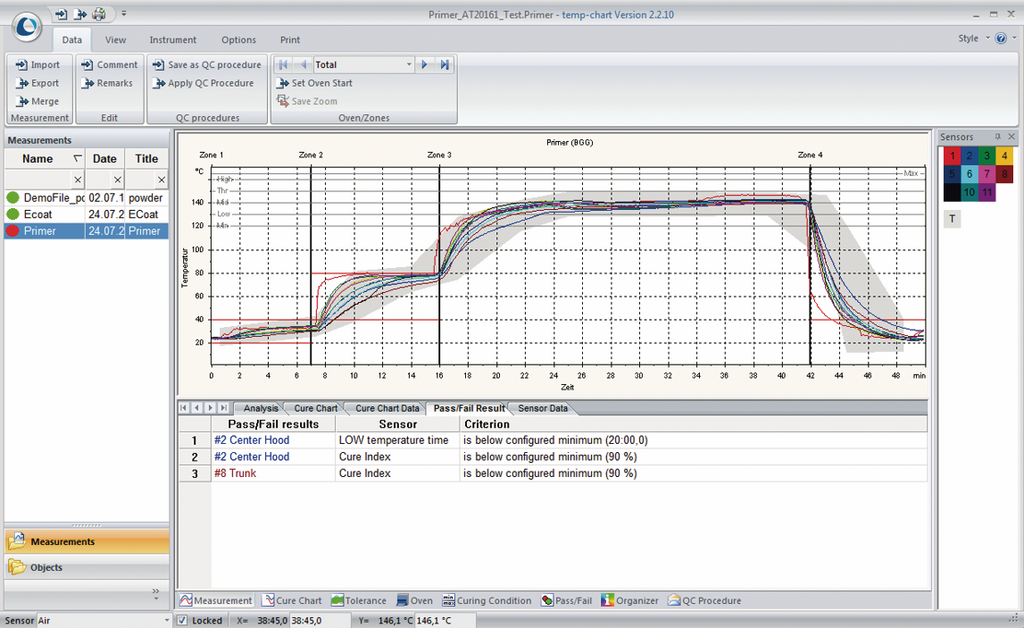Click the blue help question icon
The height and width of the screenshot is (628, 1024).
pyautogui.click(x=1000, y=39)
